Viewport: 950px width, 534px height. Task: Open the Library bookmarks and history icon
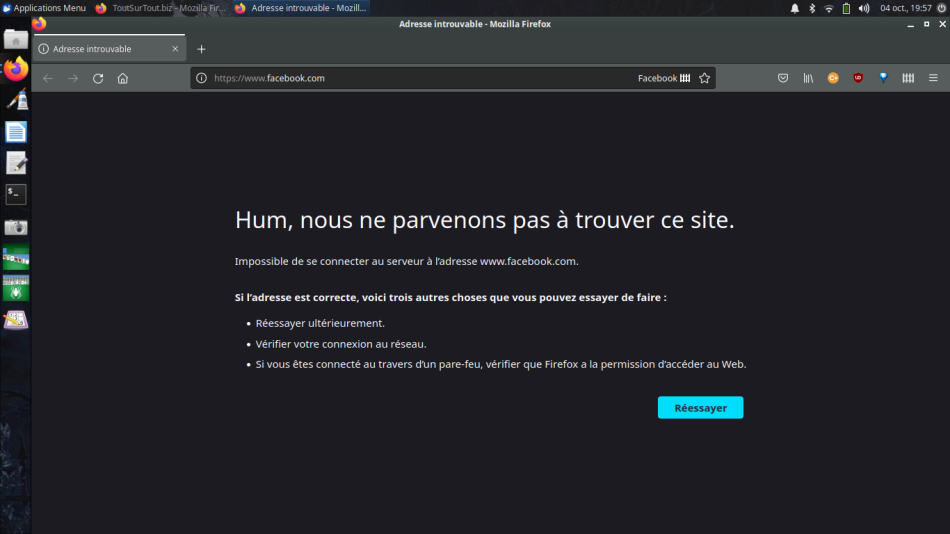click(x=808, y=78)
